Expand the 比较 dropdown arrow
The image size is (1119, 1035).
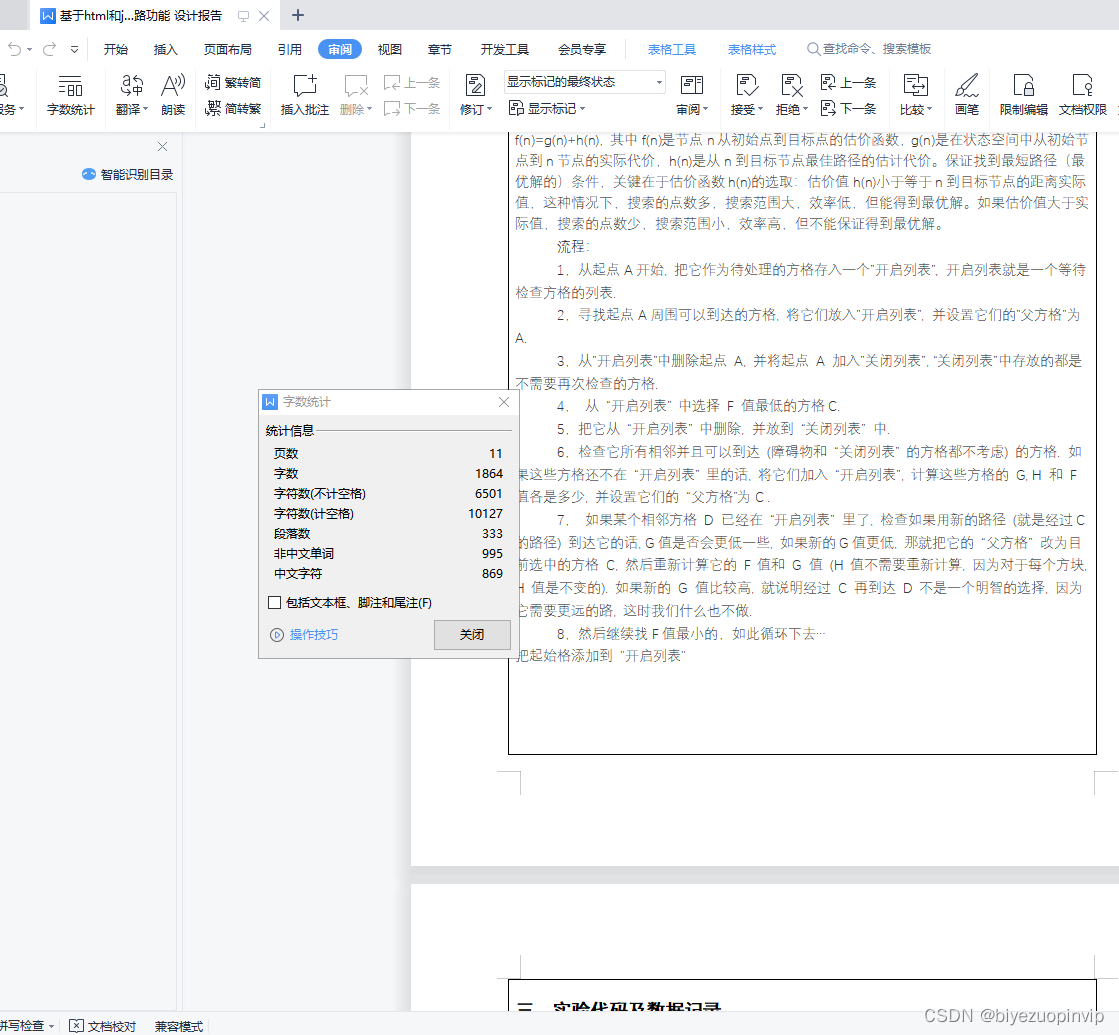click(x=930, y=109)
